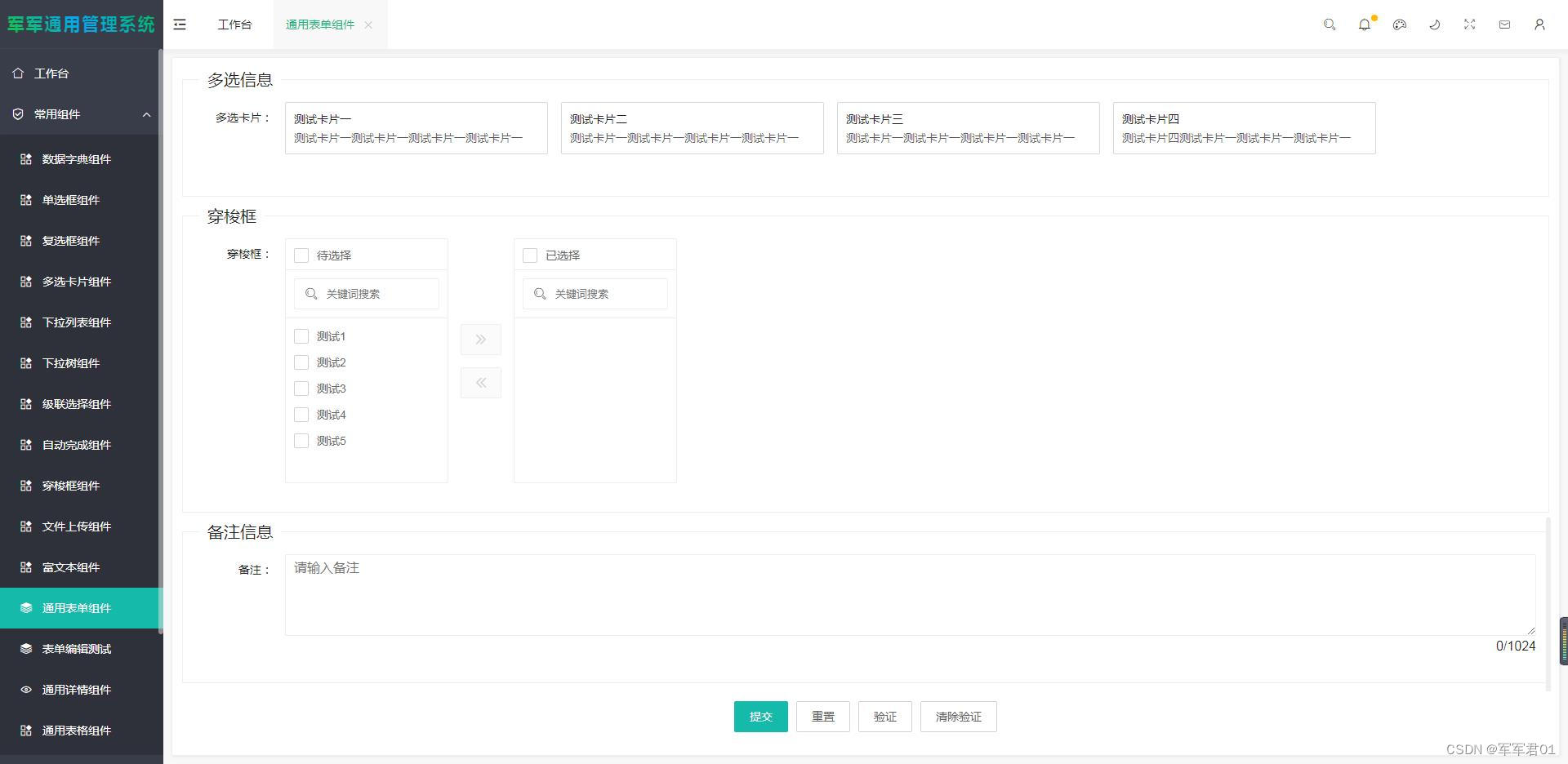Click the 穿梭框组件 menu icon
Viewport: 1568px width, 764px height.
tap(26, 486)
